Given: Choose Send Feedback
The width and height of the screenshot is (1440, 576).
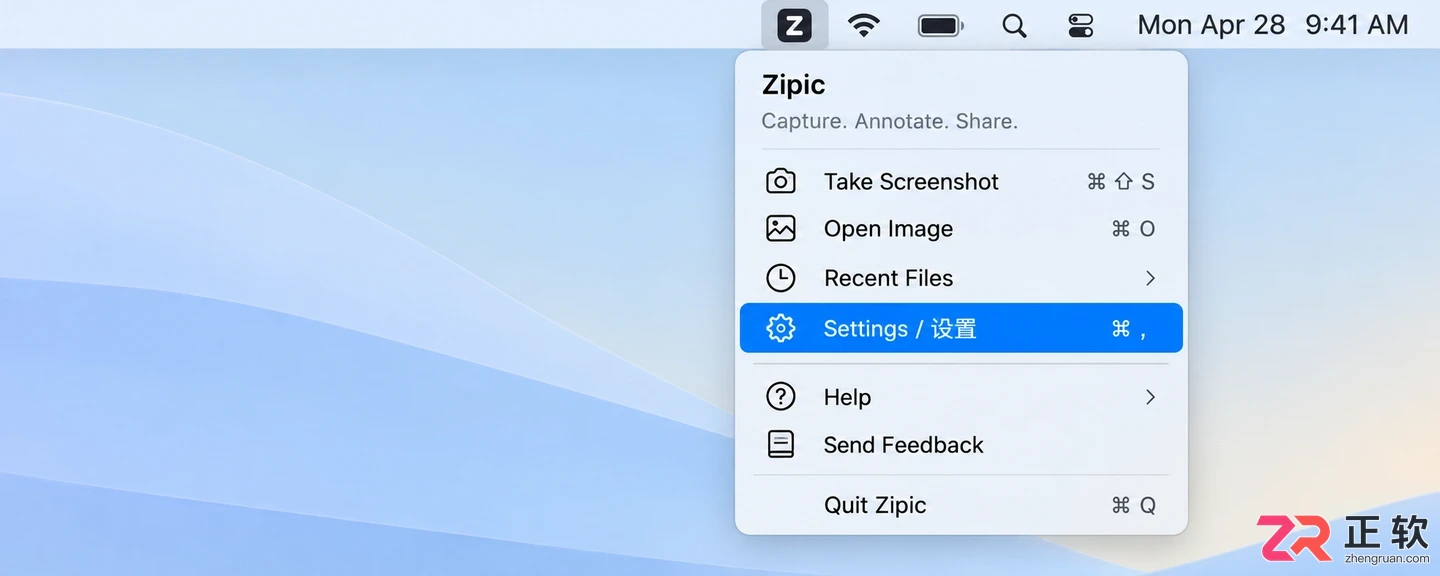Looking at the screenshot, I should click(961, 445).
